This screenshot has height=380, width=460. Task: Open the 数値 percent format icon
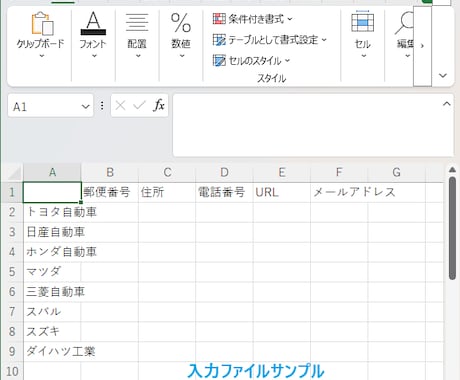pos(181,23)
